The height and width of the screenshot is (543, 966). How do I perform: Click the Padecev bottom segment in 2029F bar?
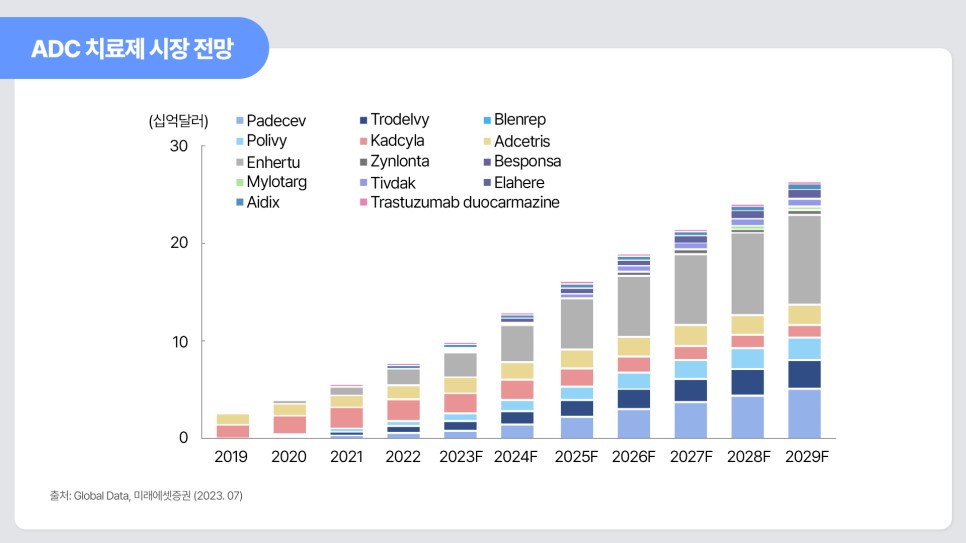[805, 414]
